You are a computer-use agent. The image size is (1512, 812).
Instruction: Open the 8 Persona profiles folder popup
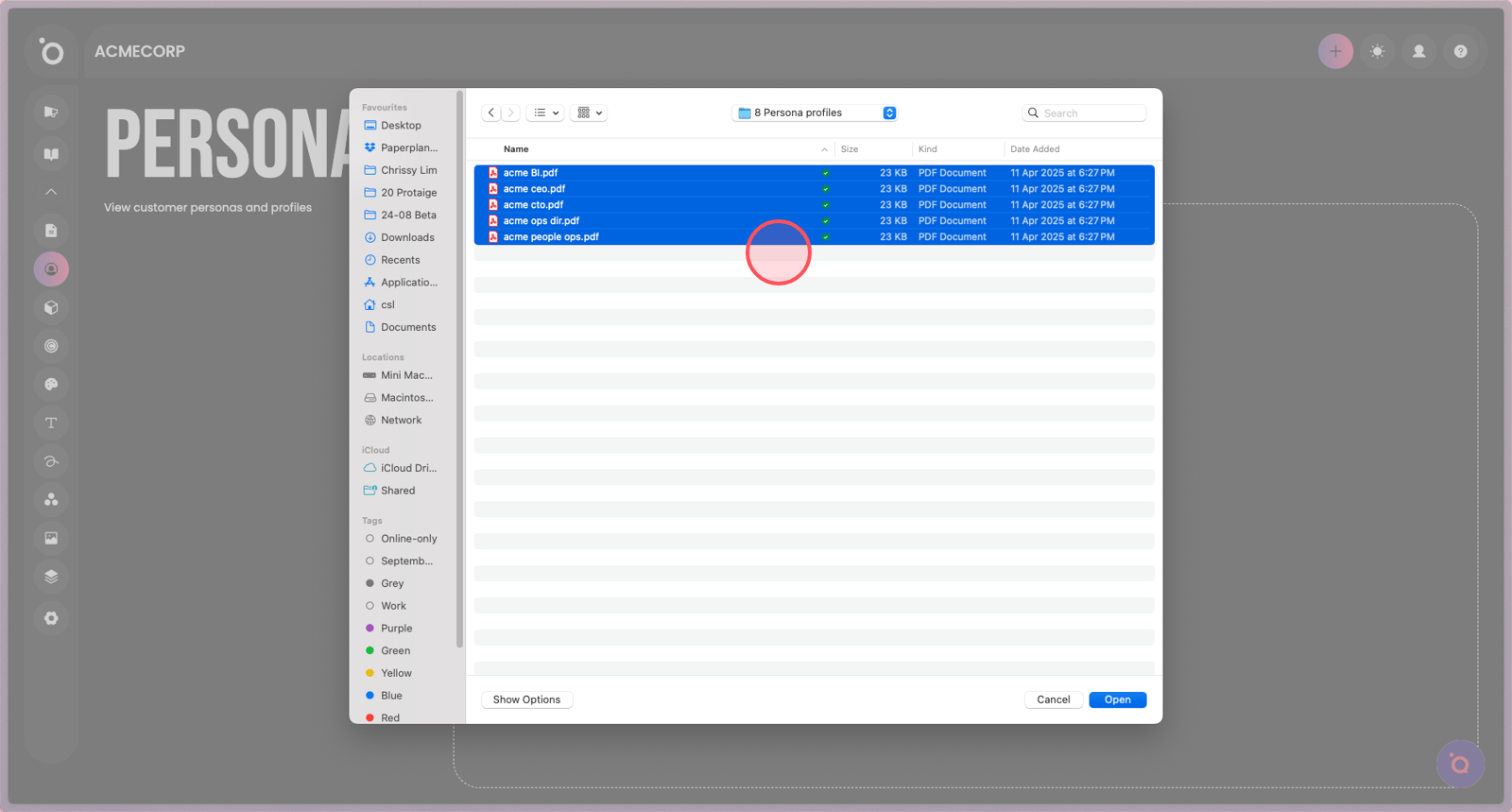click(815, 112)
